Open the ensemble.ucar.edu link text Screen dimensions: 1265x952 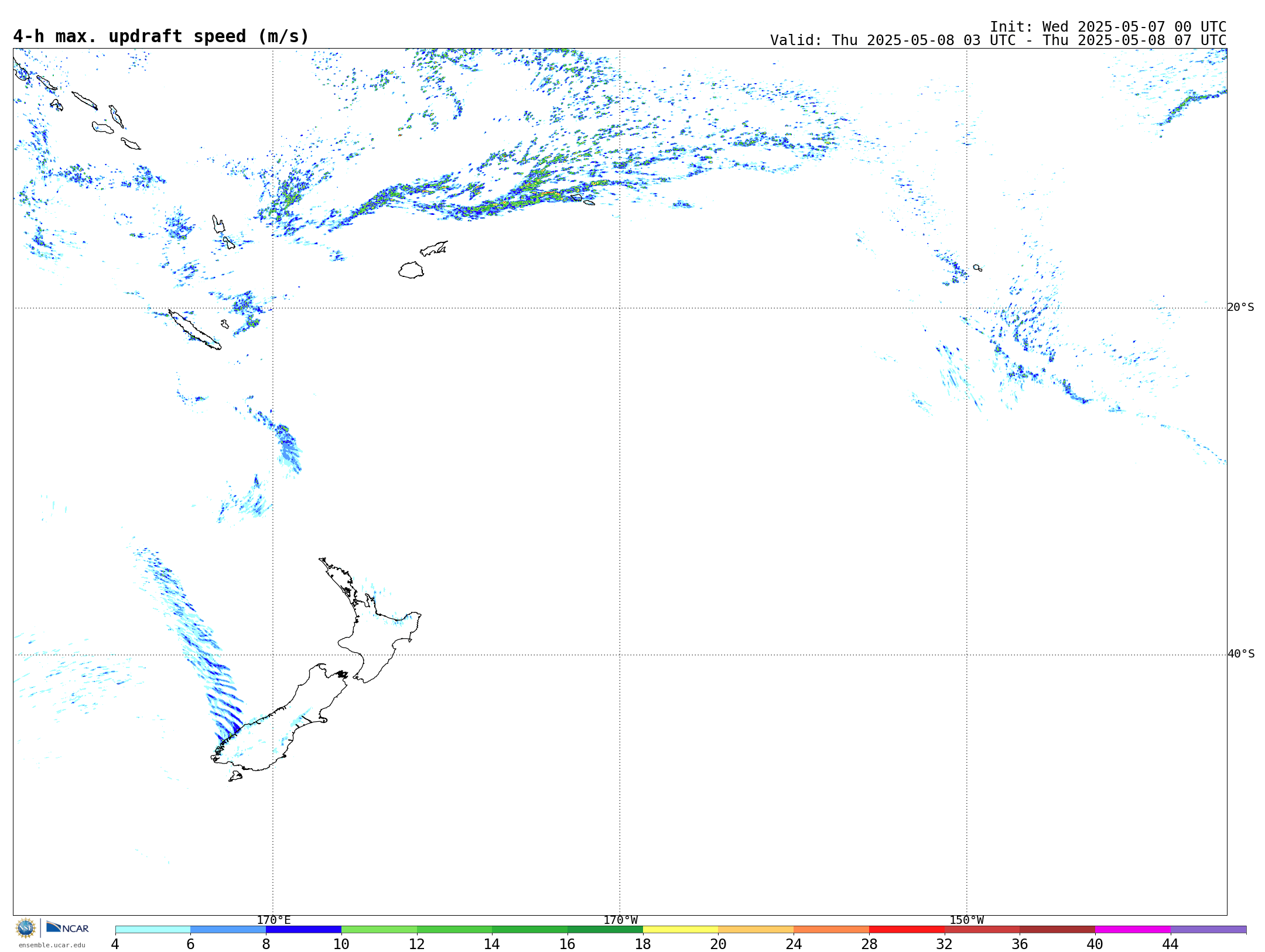[52, 945]
